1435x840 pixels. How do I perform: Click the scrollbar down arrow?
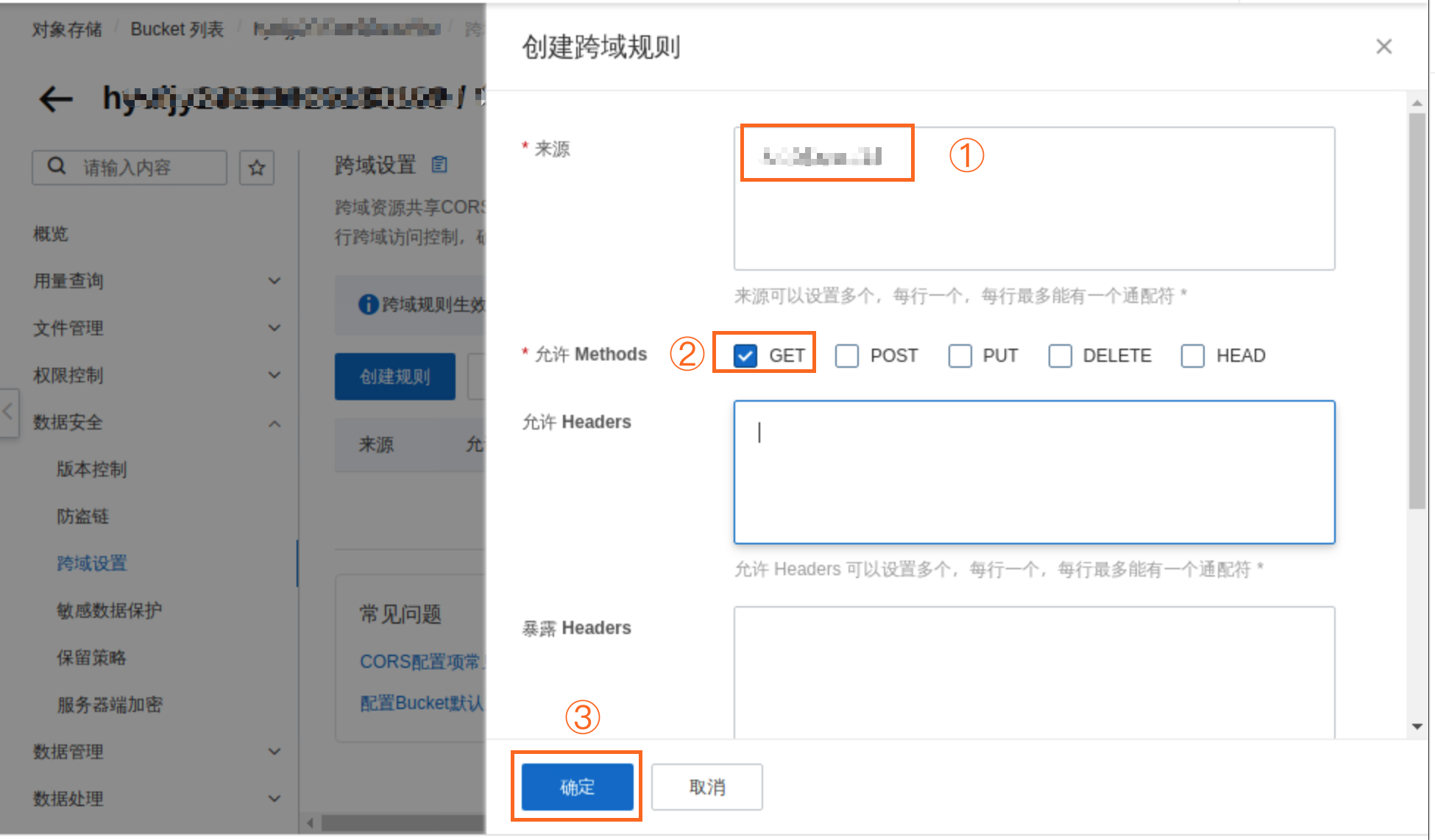click(1417, 727)
